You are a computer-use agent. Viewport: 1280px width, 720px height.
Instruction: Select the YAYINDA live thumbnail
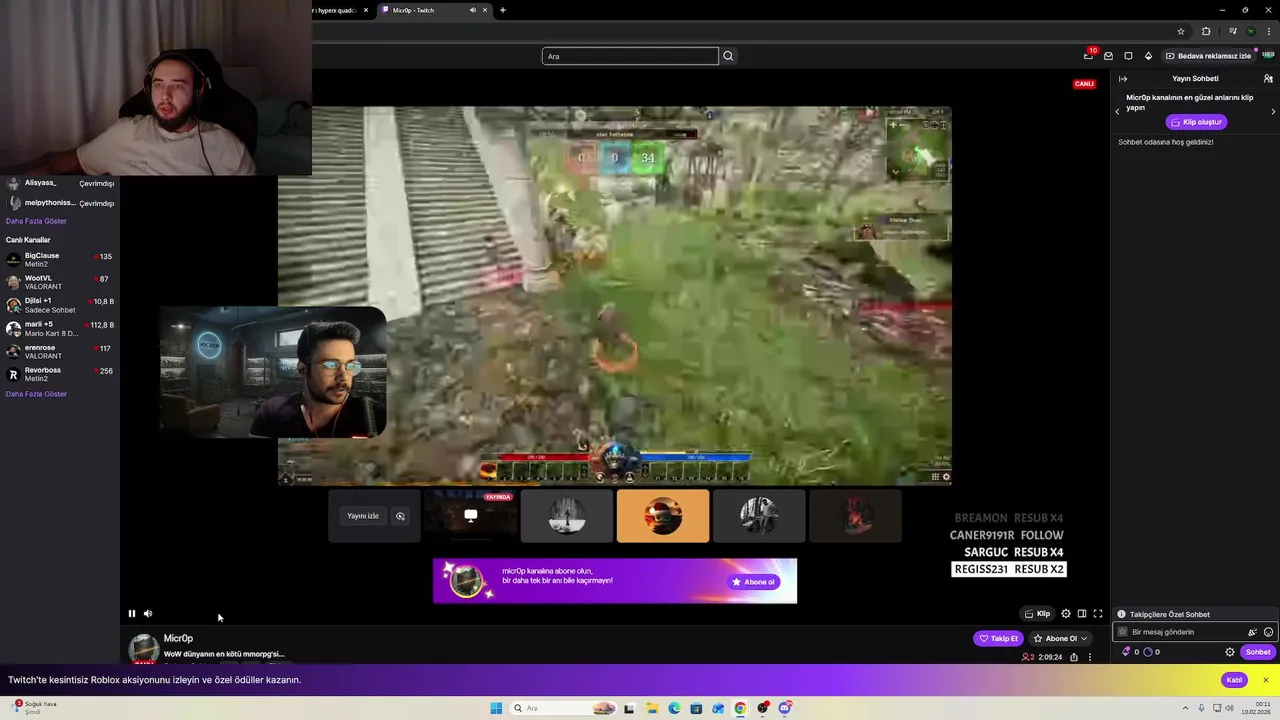(x=471, y=516)
